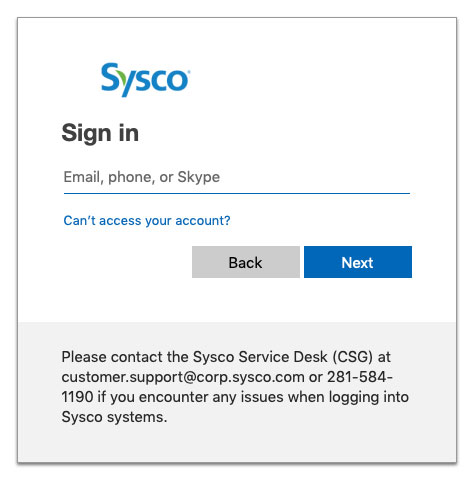Click the letter S in Sysco logo
This screenshot has height=483, width=475.
(110, 77)
